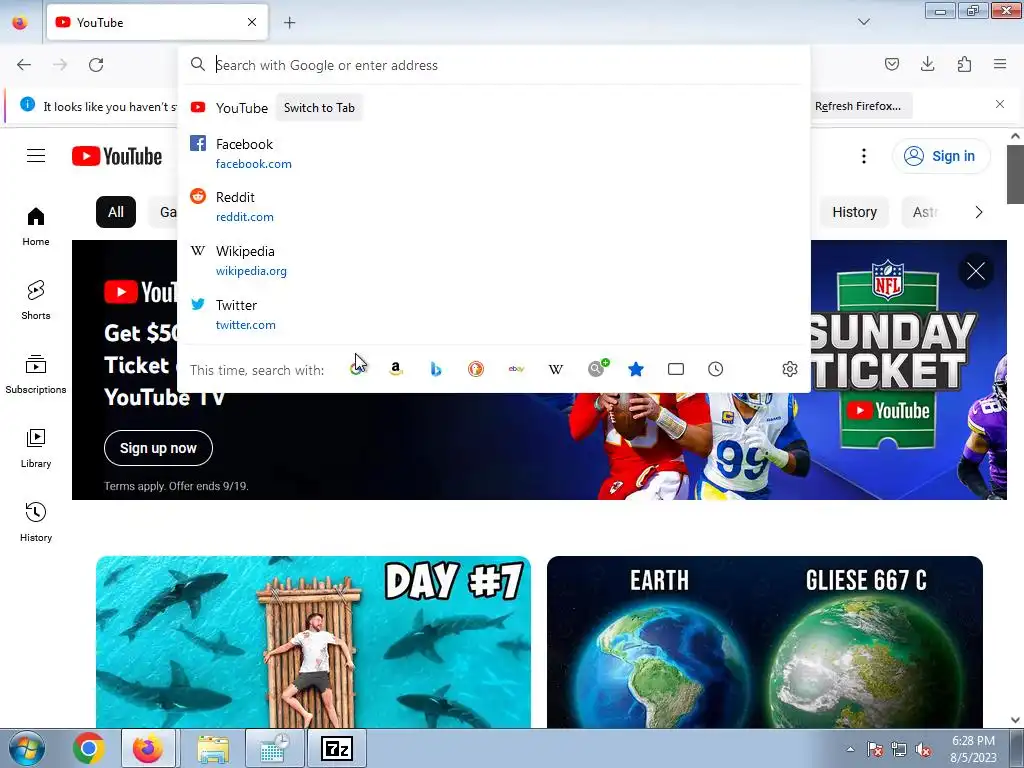Search this time with DuckDuckGo icon
This screenshot has width=1024, height=768.
click(x=475, y=370)
